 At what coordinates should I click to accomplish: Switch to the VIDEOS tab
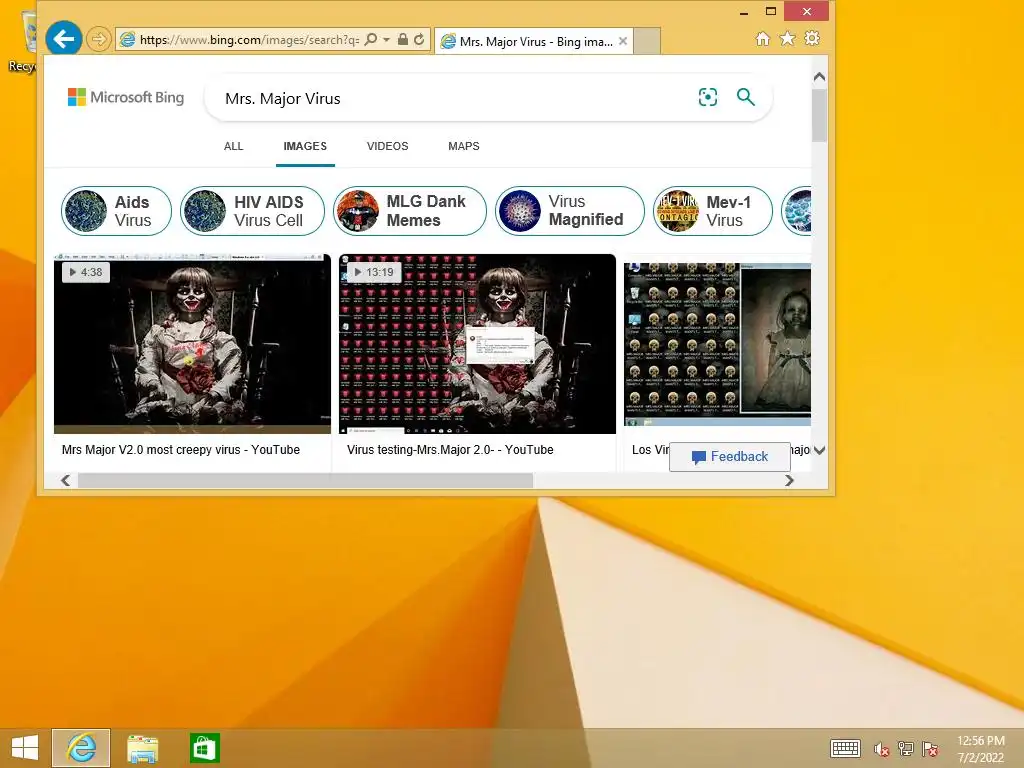[x=387, y=146]
